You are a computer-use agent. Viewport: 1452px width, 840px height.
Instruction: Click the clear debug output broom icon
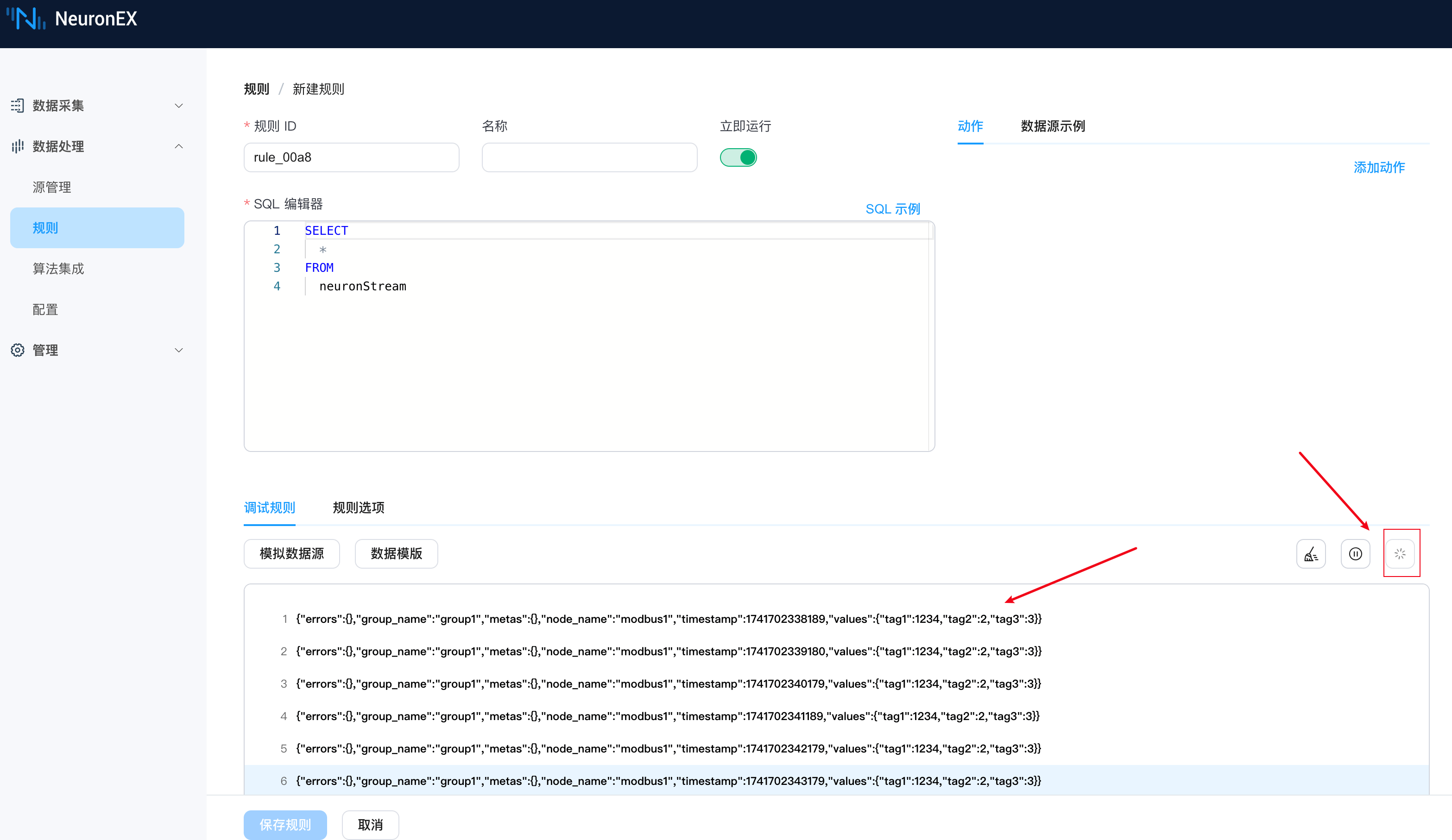point(1311,554)
